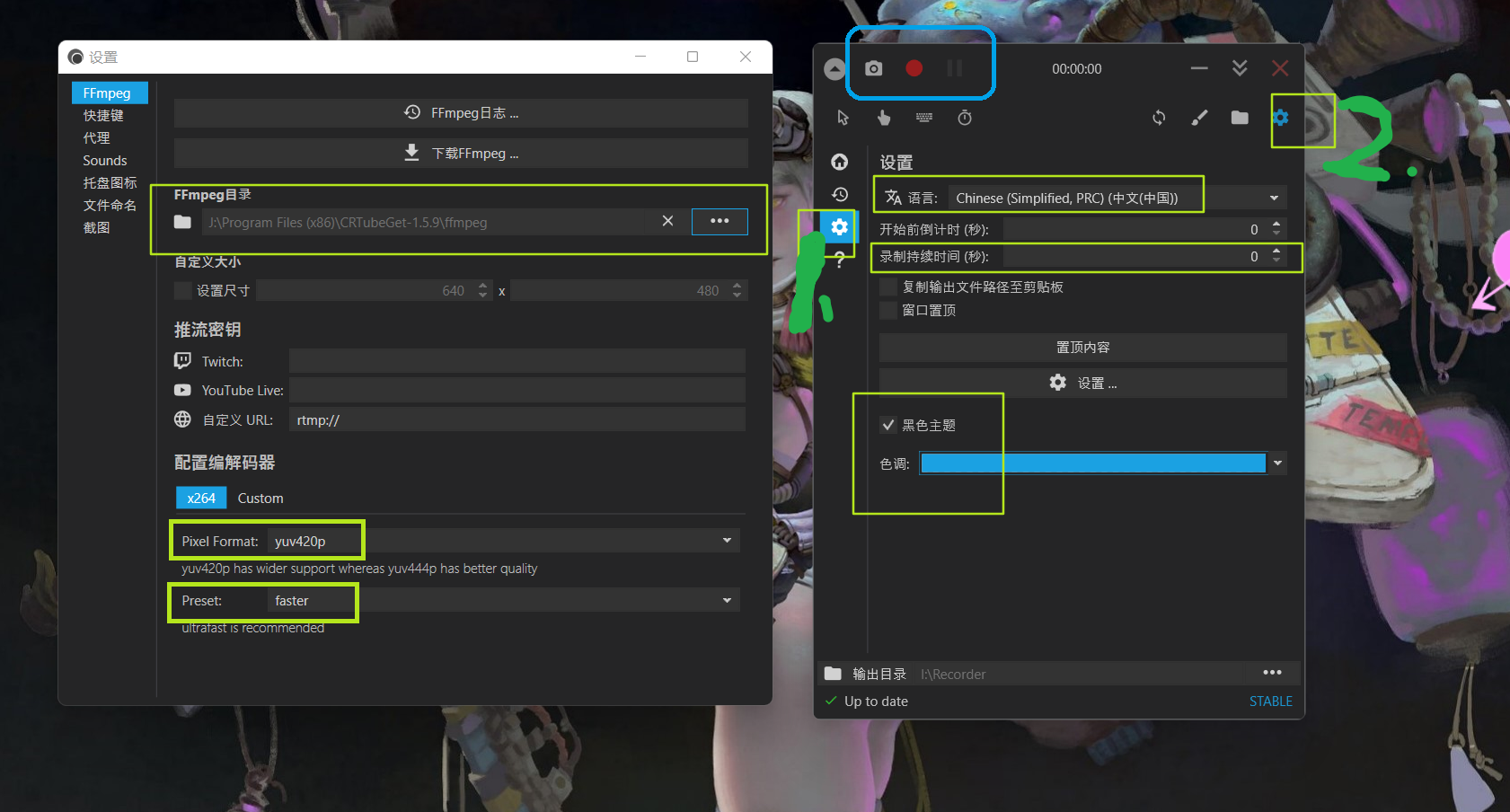The height and width of the screenshot is (812, 1510).
Task: Select the settings gear in Captura sidebar
Action: click(839, 227)
